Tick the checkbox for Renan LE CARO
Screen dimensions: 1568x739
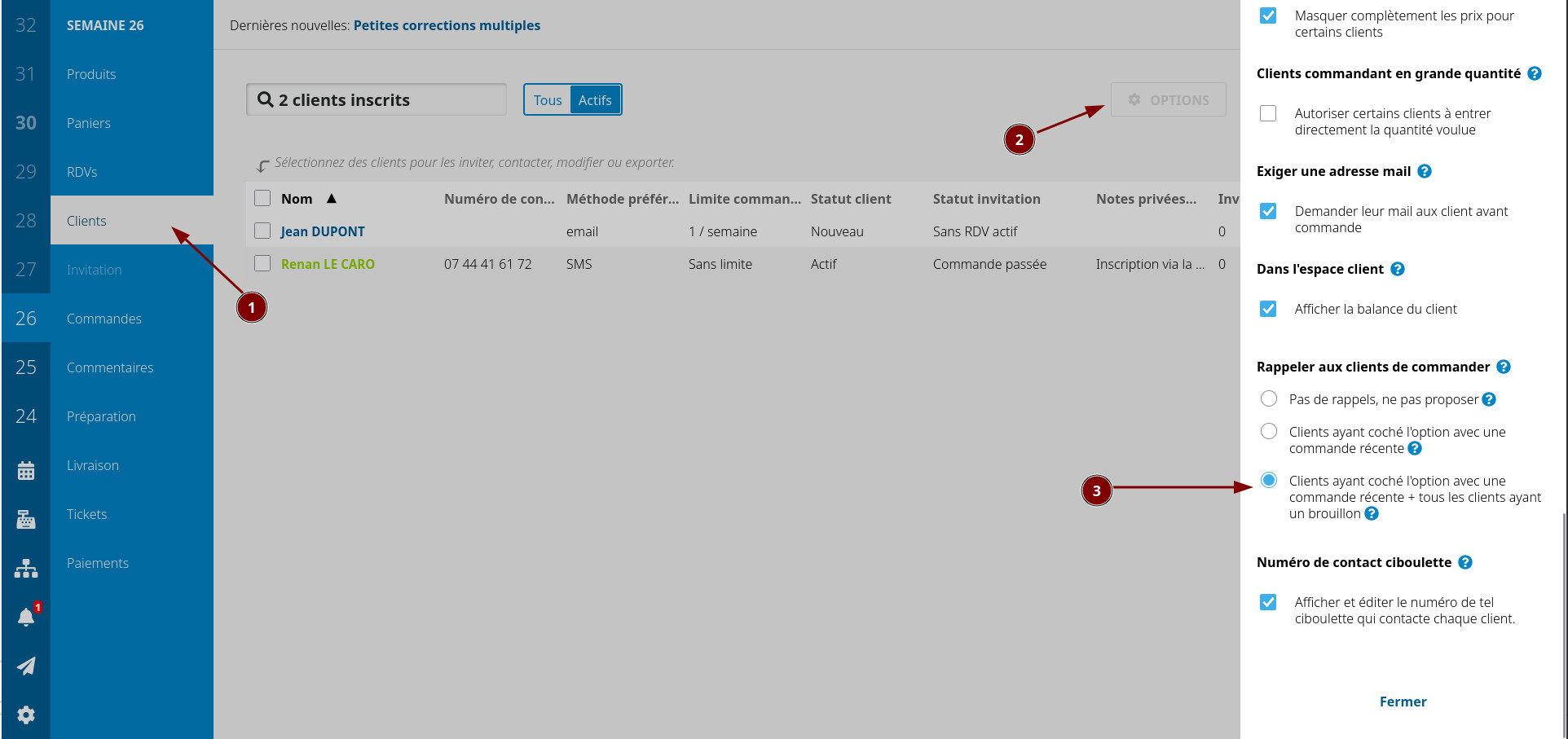tap(262, 263)
